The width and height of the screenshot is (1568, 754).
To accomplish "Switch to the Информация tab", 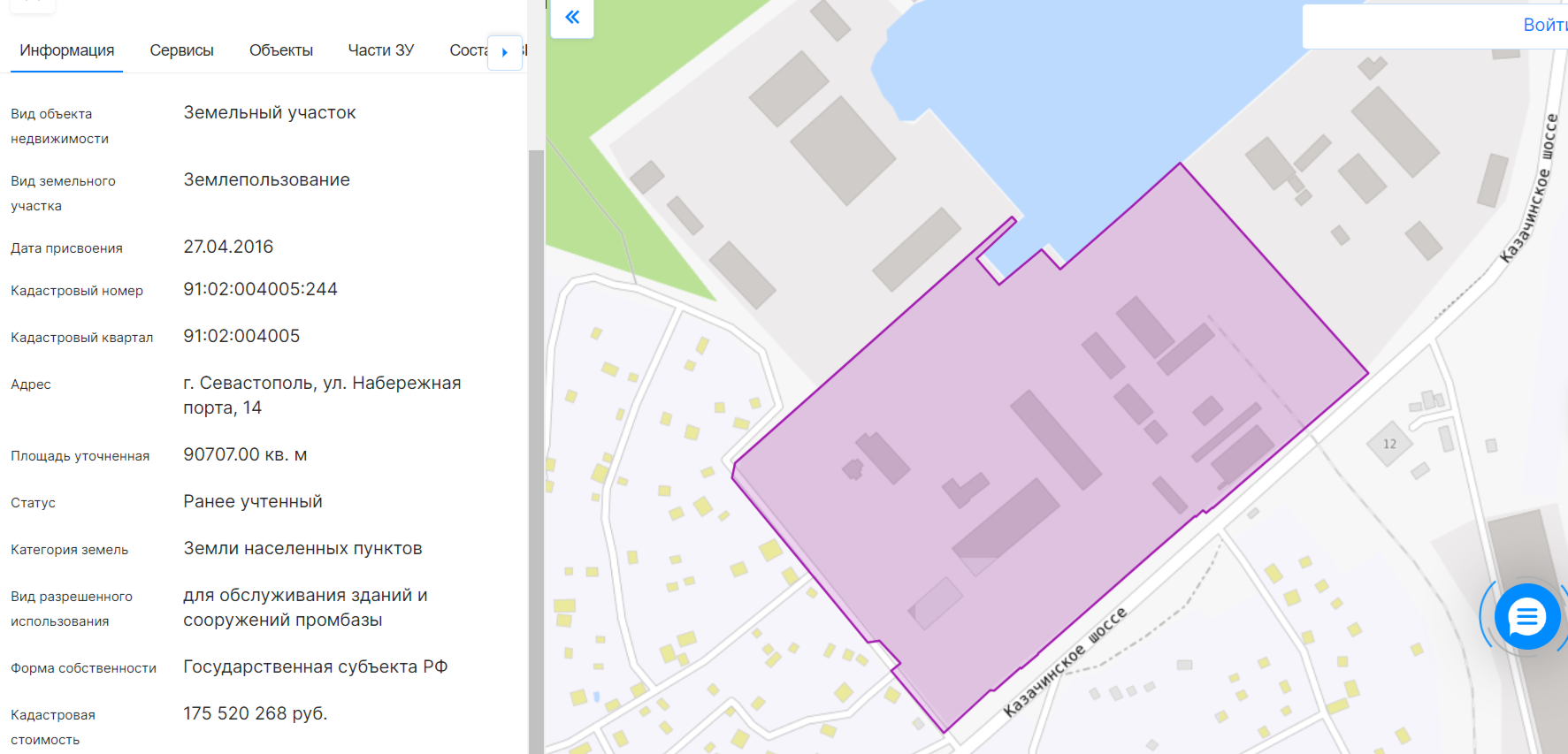I will pos(67,50).
